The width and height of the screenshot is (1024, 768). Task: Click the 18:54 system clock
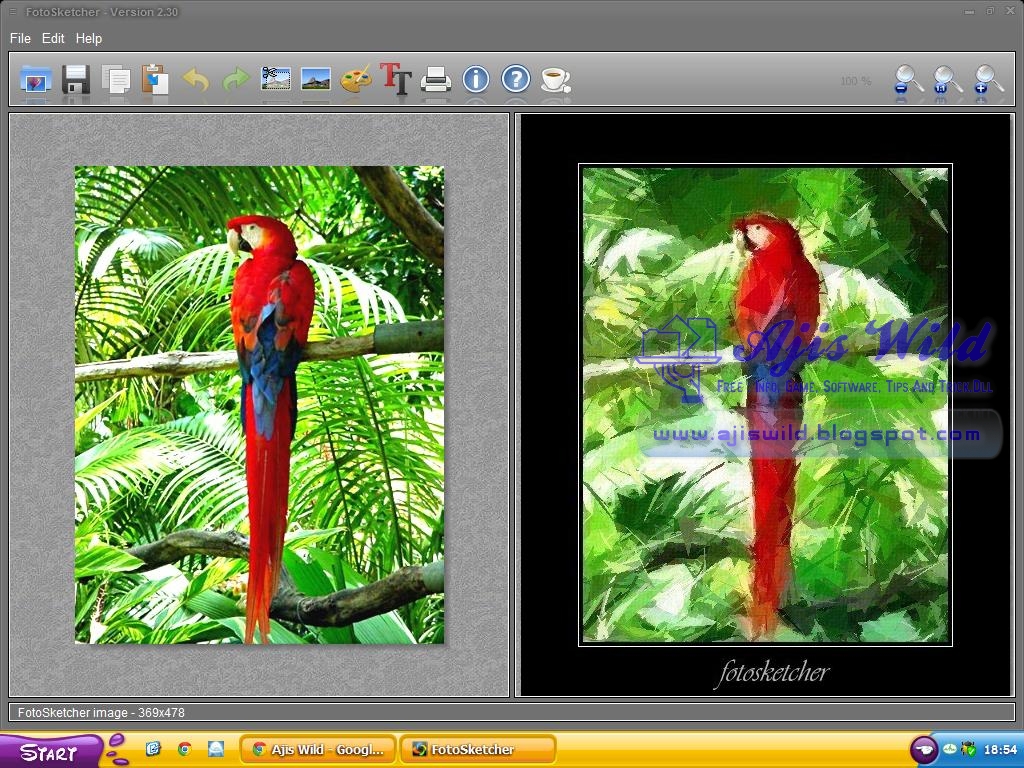[1000, 750]
